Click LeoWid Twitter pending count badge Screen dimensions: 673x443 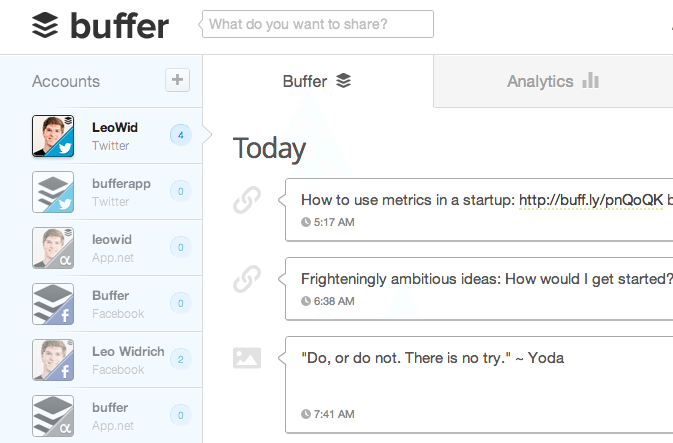coord(180,135)
